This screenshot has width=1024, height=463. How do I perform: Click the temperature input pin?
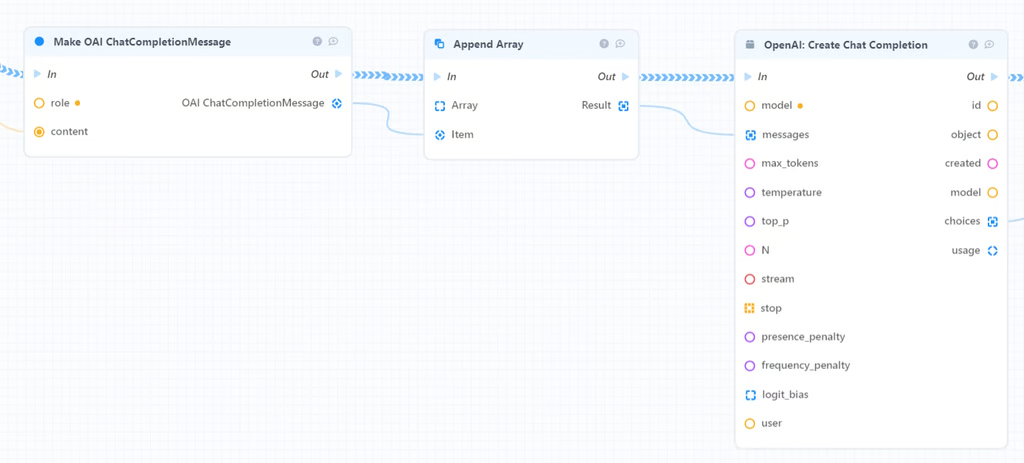tap(750, 192)
